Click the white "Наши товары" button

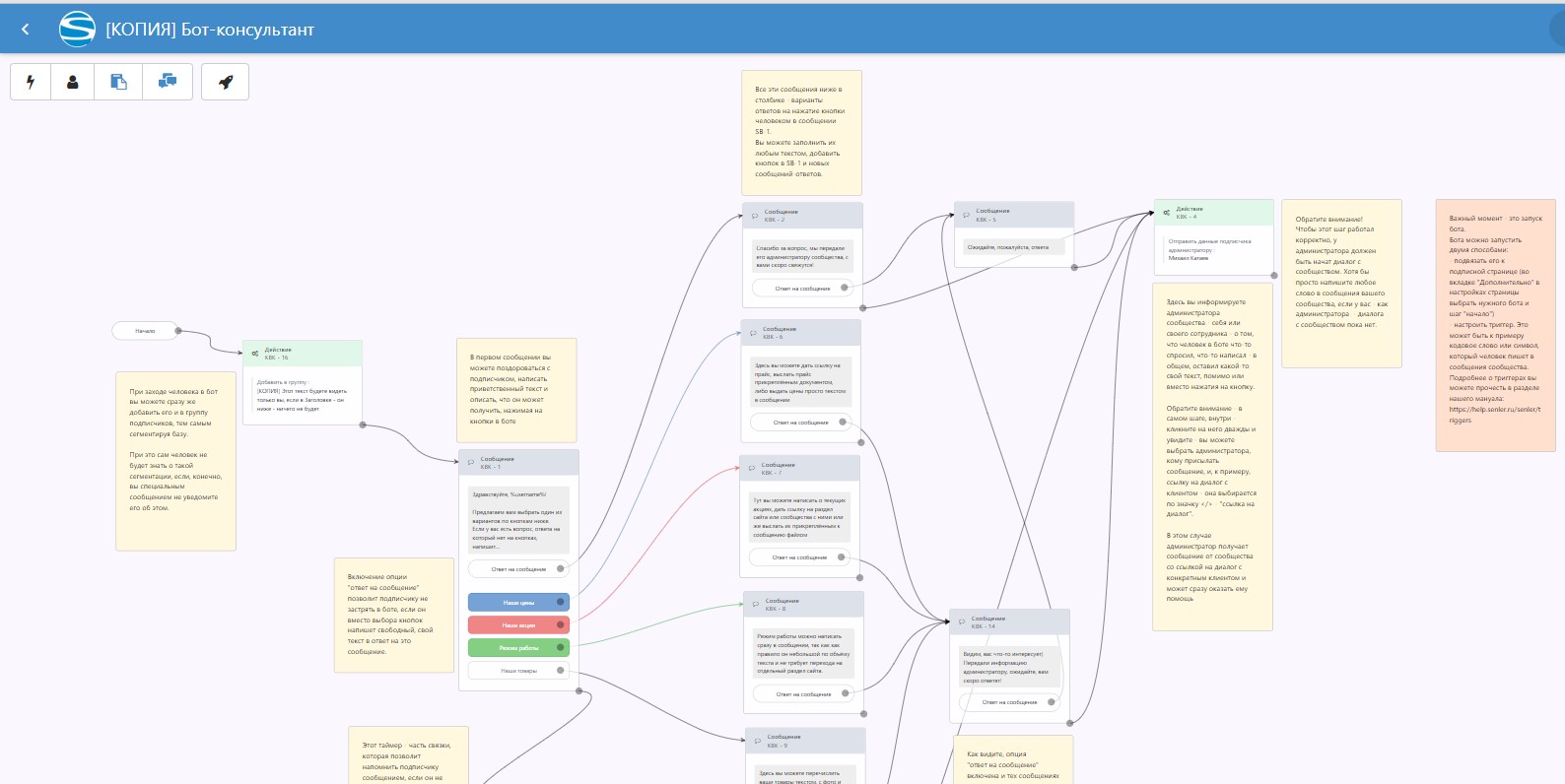tap(518, 671)
